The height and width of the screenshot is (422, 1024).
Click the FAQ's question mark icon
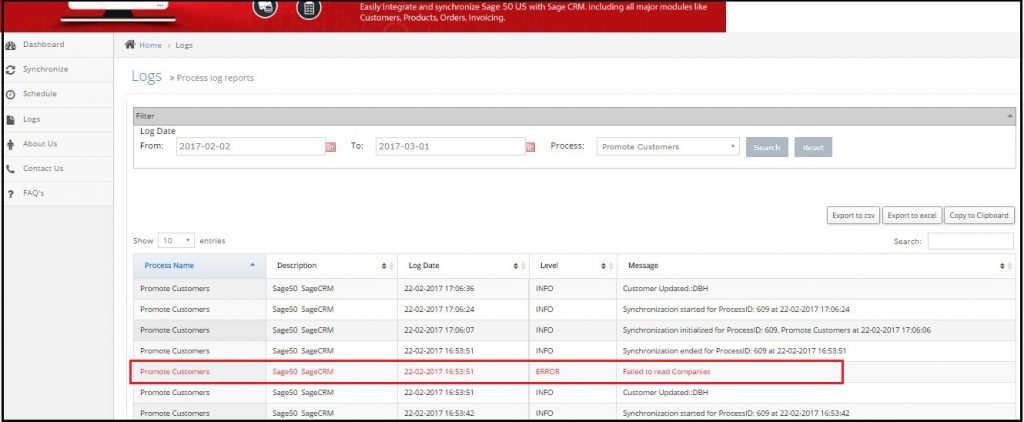(x=10, y=194)
